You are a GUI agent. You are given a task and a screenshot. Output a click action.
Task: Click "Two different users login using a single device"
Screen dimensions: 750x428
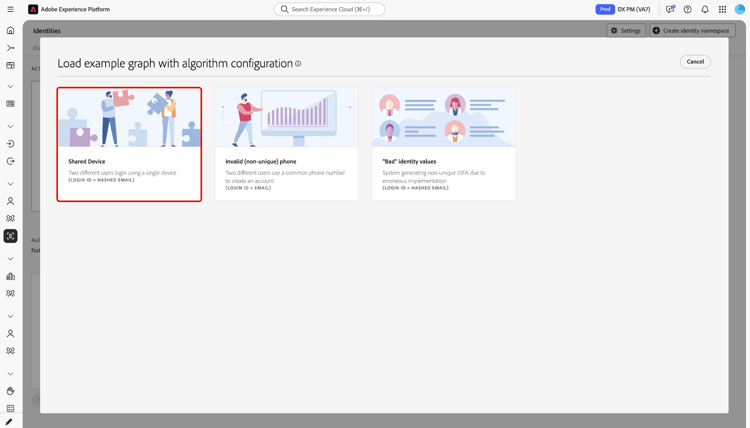point(122,173)
